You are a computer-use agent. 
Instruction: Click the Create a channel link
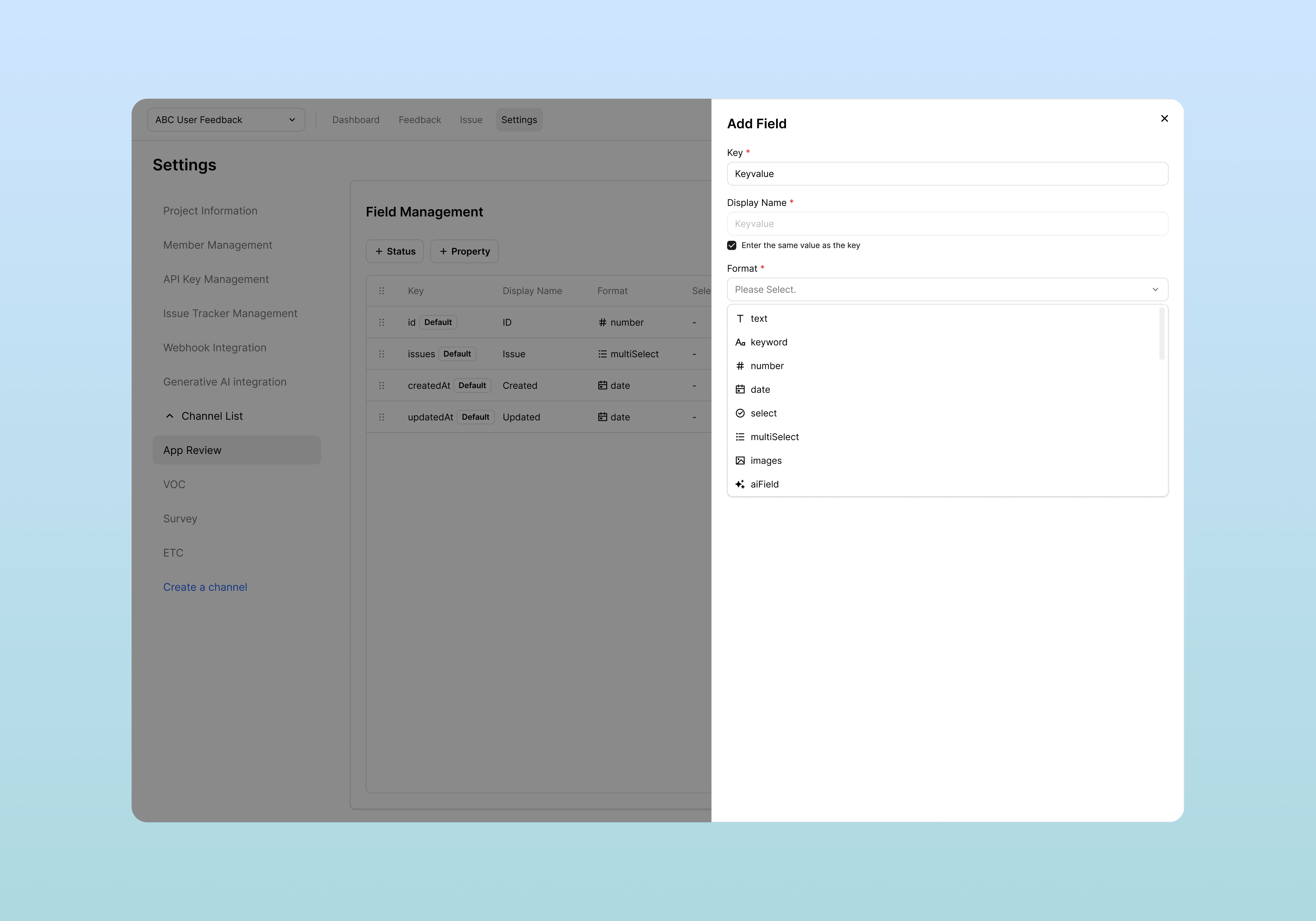[x=205, y=587]
